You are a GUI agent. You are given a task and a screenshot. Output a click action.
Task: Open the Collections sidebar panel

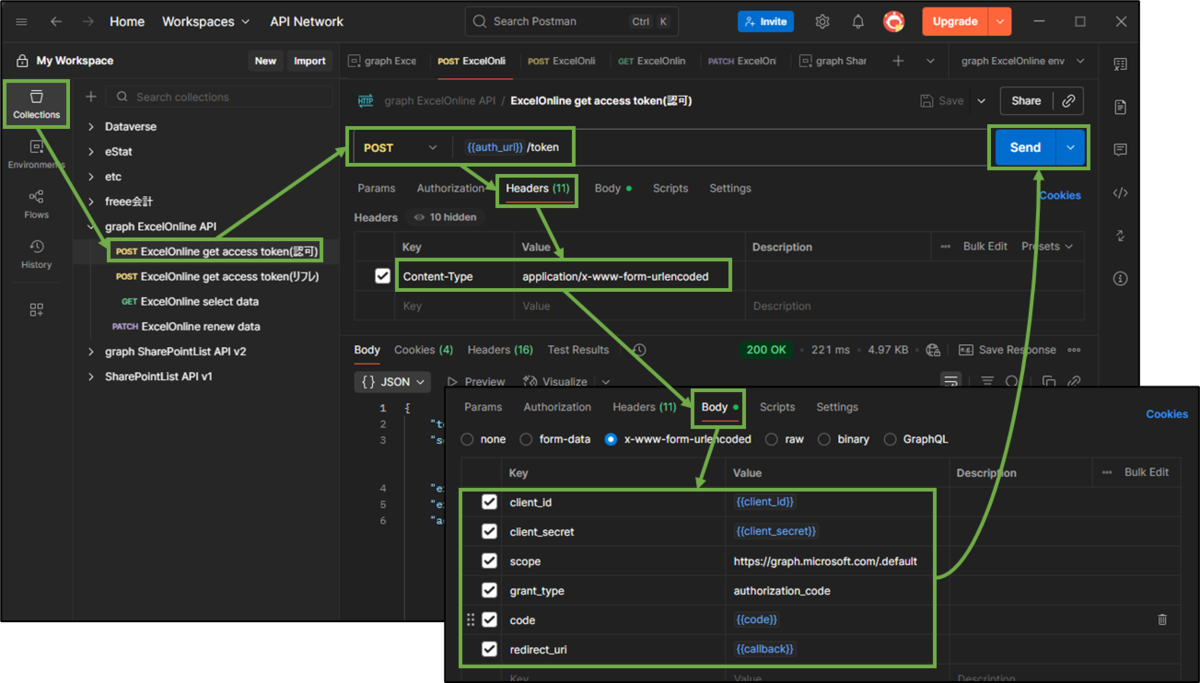point(37,104)
